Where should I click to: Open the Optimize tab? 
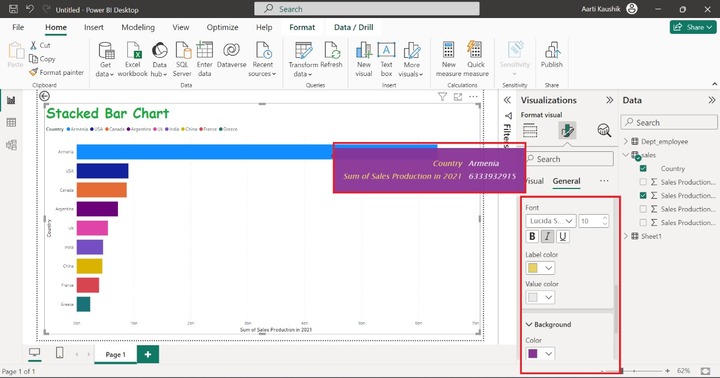(x=222, y=27)
